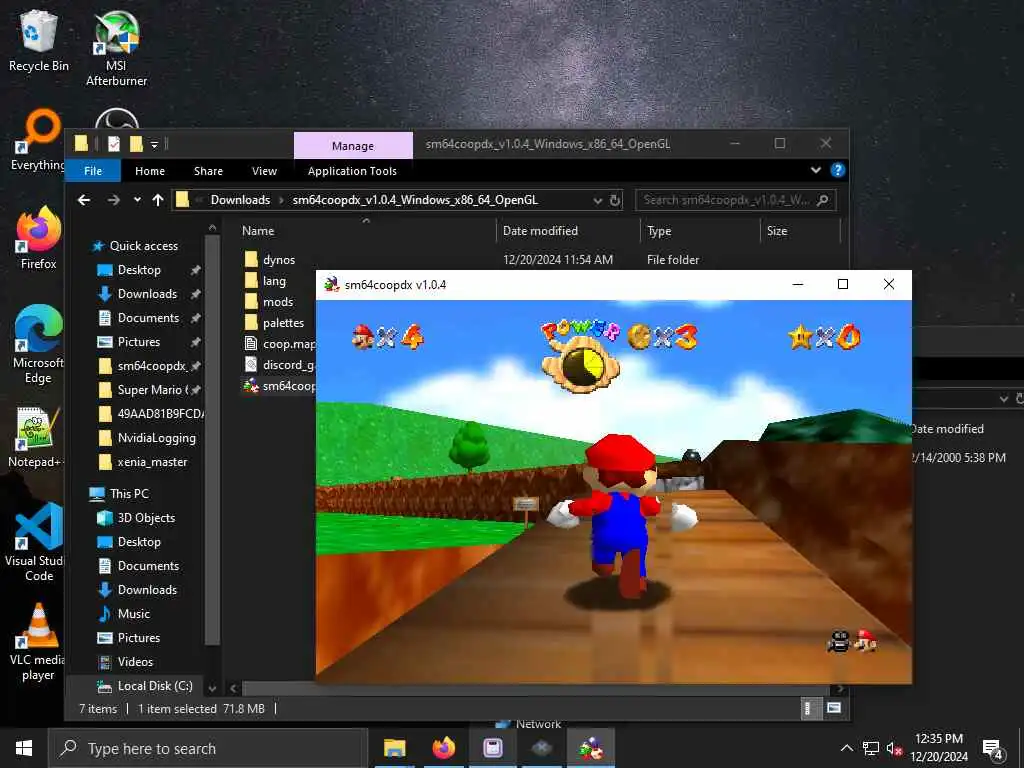Switch to the Share ribbon tab
Image resolution: width=1024 pixels, height=768 pixels.
click(208, 170)
